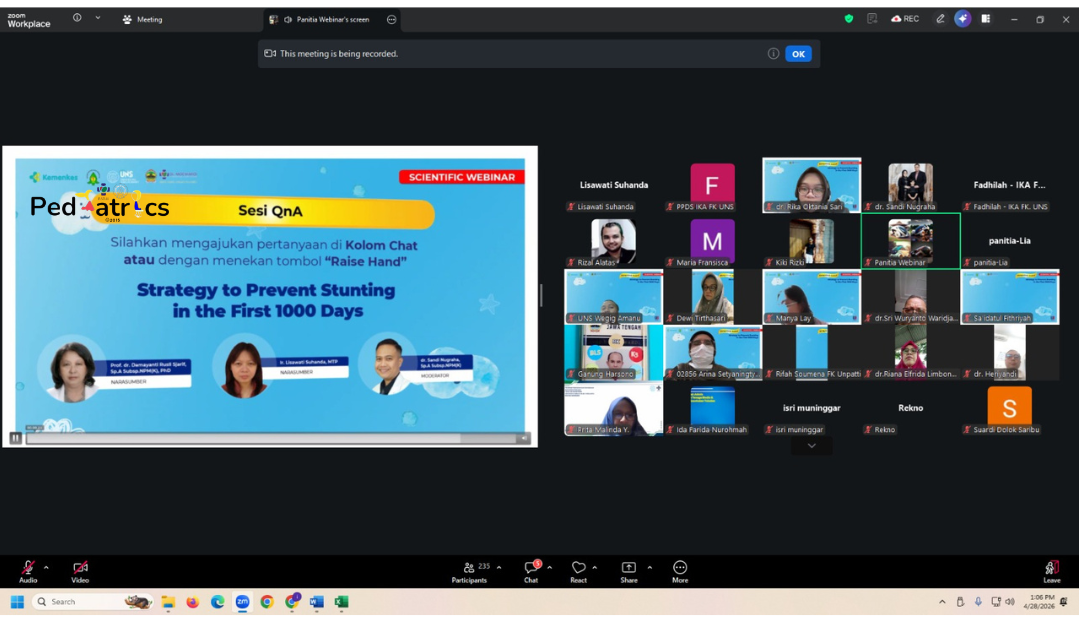Click OK on recording notice

pos(798,54)
